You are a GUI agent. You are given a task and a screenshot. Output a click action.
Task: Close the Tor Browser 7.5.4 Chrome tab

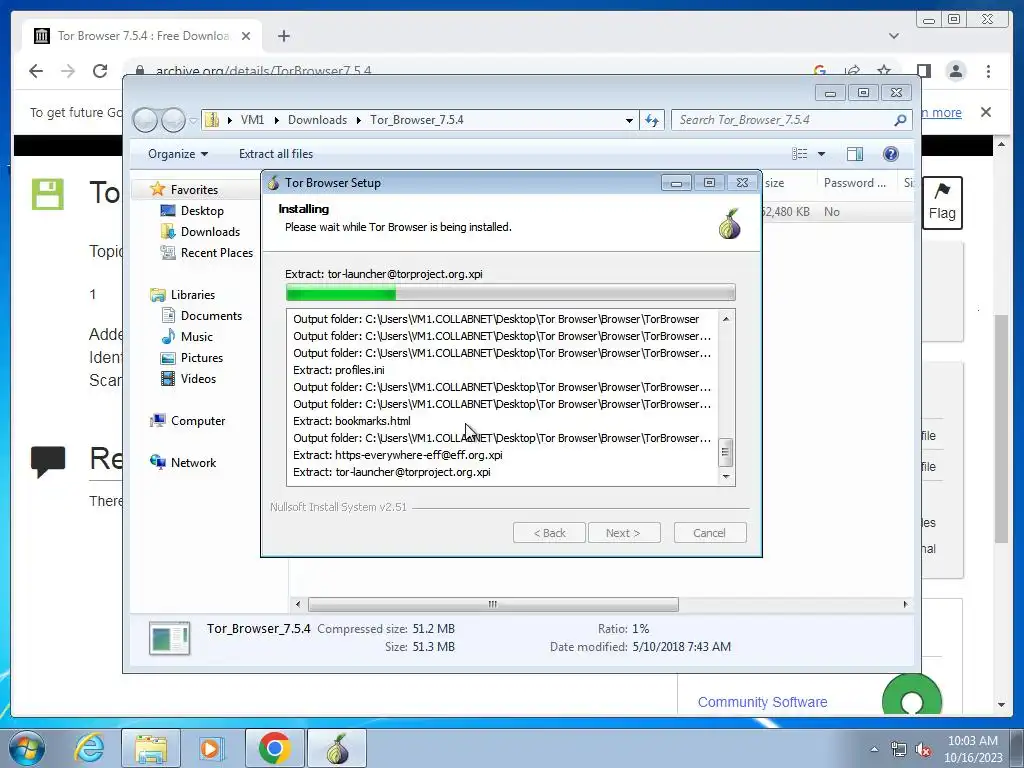point(246,36)
